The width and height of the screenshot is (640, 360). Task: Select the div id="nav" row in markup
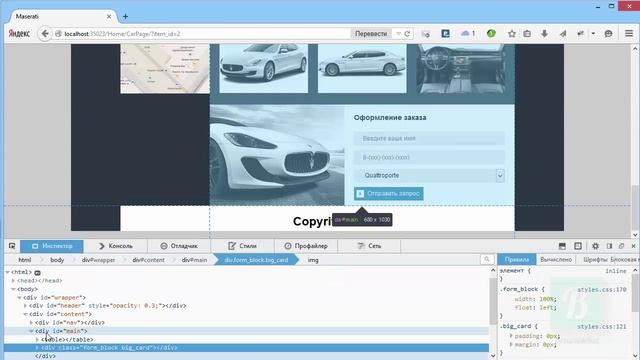click(247, 322)
